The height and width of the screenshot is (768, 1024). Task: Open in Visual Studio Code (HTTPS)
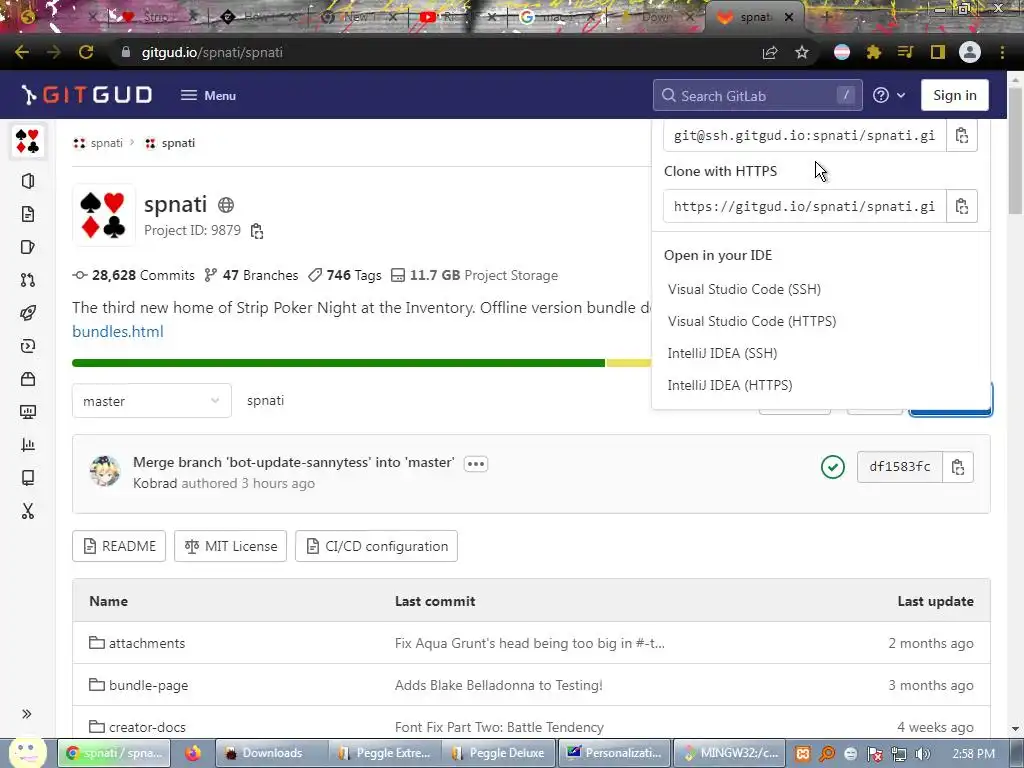click(x=752, y=321)
